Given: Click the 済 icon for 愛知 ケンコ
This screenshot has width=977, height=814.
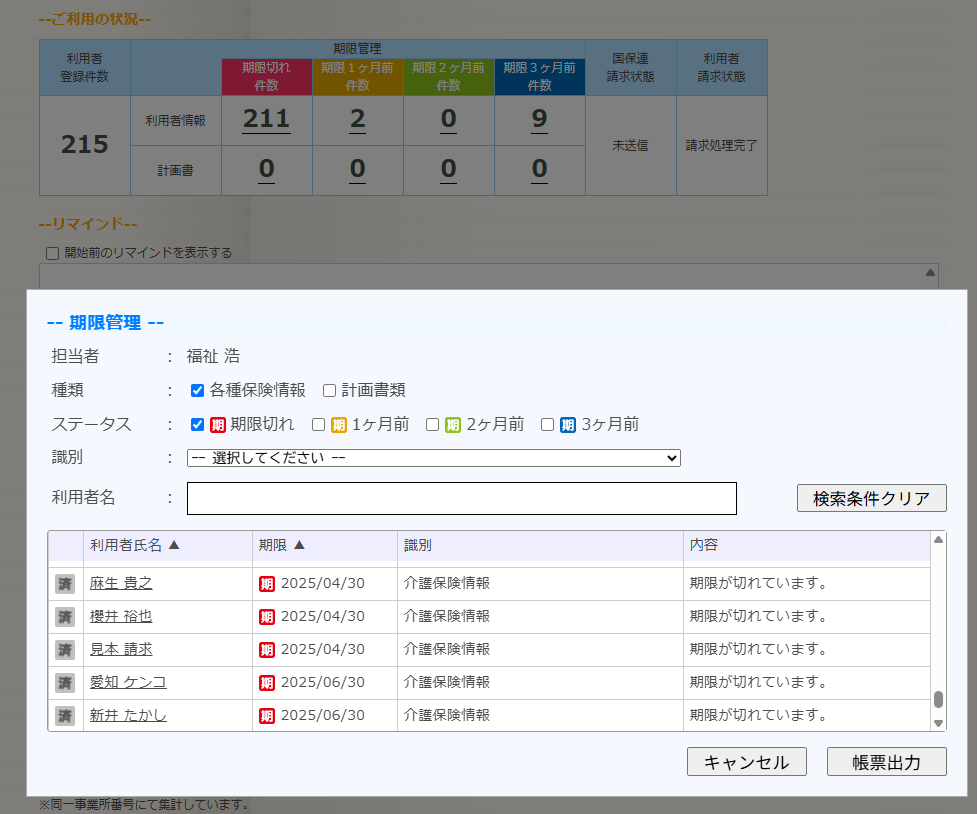Looking at the screenshot, I should [64, 682].
